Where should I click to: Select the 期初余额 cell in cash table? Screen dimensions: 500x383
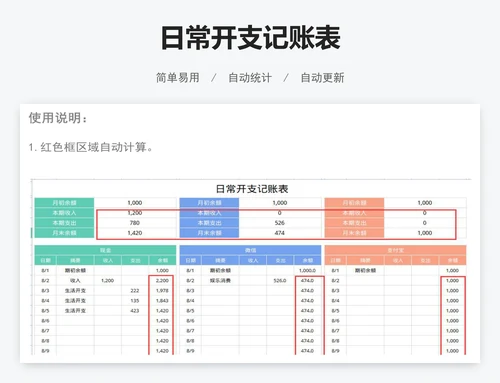pos(75,270)
